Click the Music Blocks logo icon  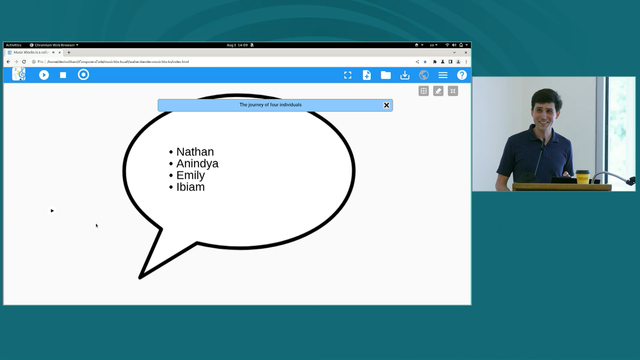coord(19,74)
